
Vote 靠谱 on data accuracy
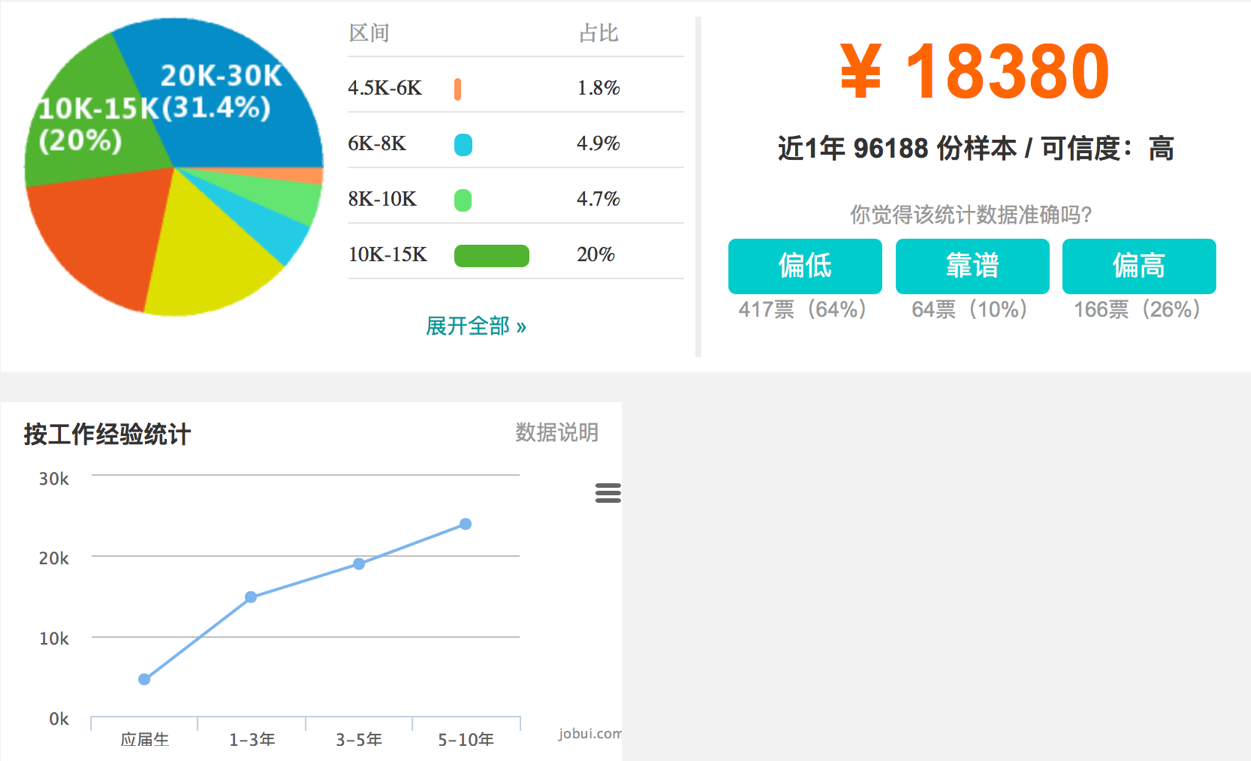coord(972,266)
